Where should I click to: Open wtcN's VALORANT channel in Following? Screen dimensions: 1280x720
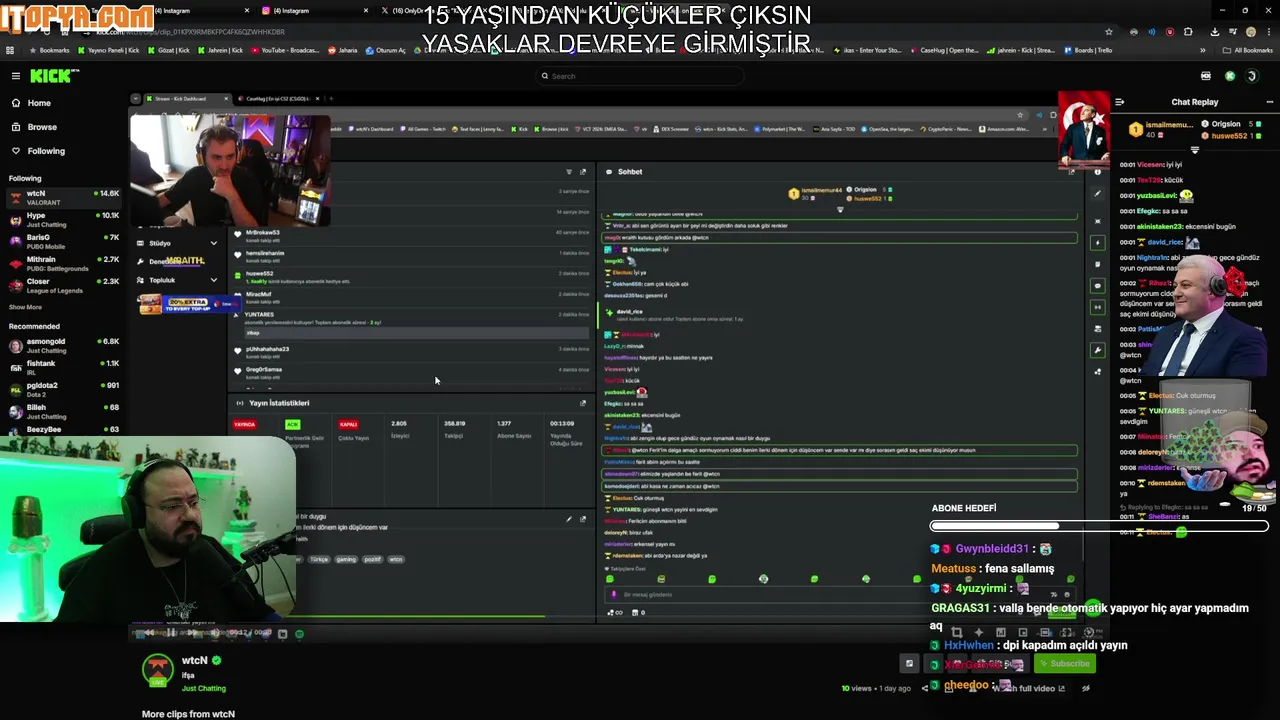(x=64, y=197)
